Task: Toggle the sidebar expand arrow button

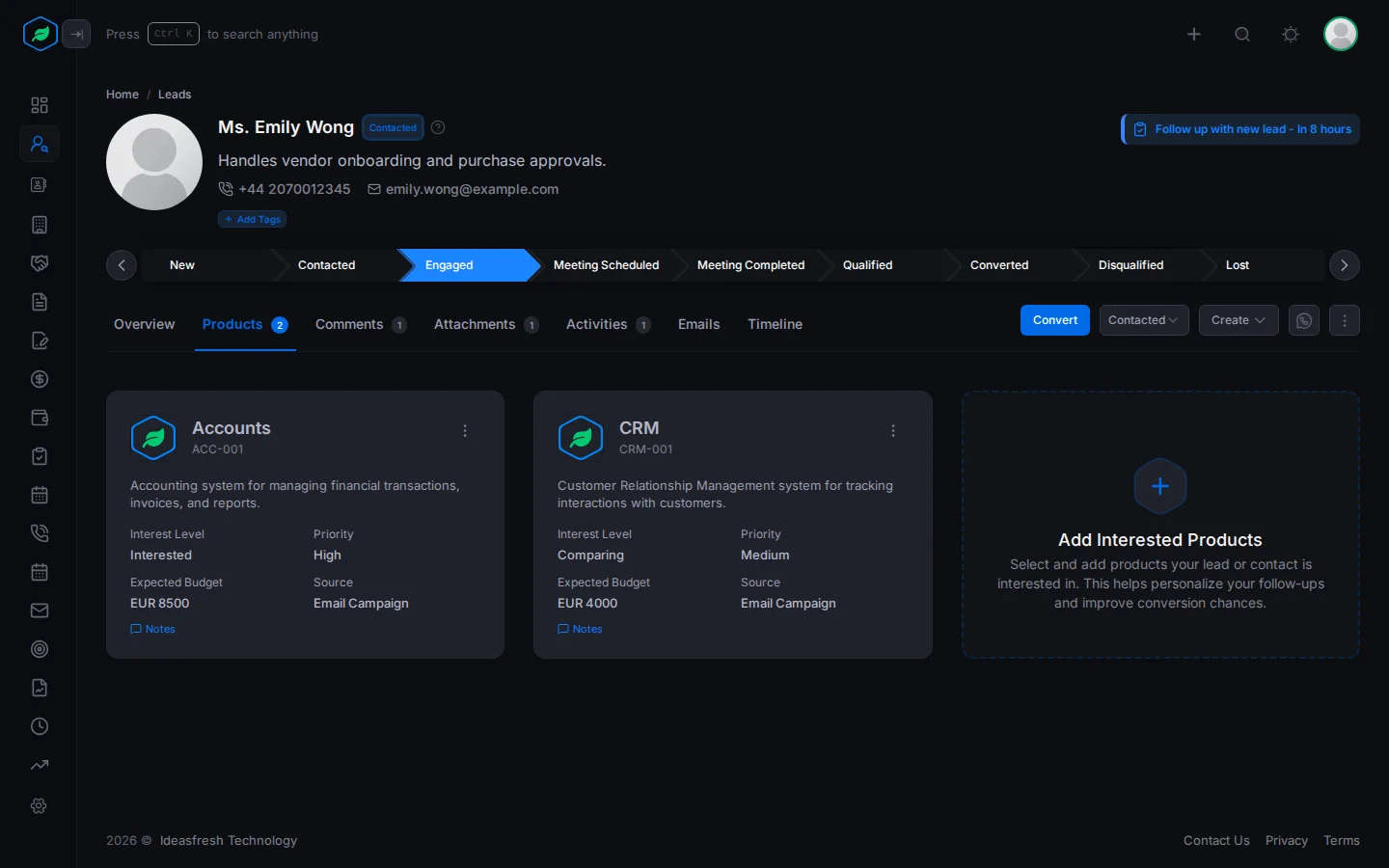Action: click(x=76, y=34)
